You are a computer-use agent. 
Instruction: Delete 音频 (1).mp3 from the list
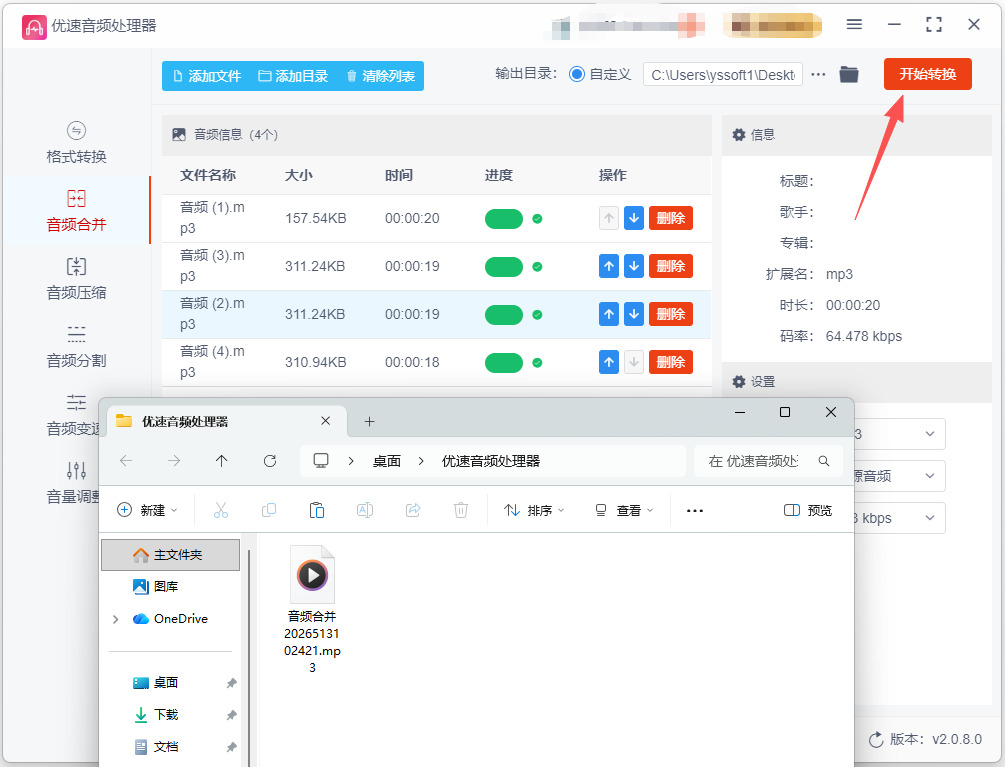pyautogui.click(x=670, y=218)
